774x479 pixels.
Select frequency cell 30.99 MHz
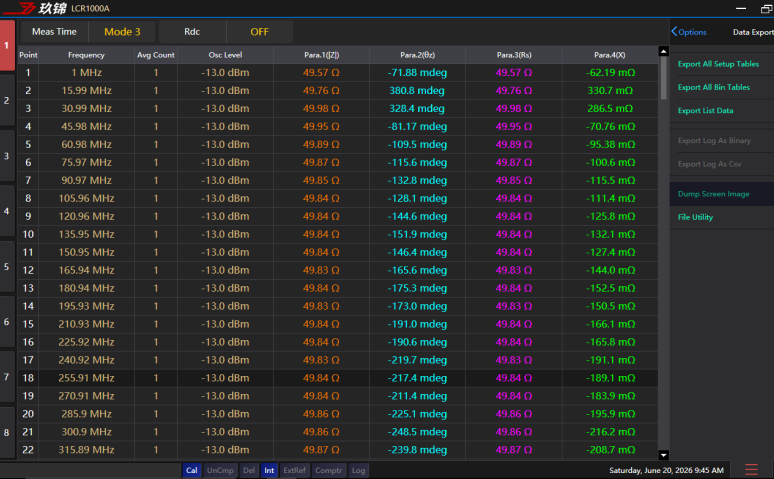point(86,109)
